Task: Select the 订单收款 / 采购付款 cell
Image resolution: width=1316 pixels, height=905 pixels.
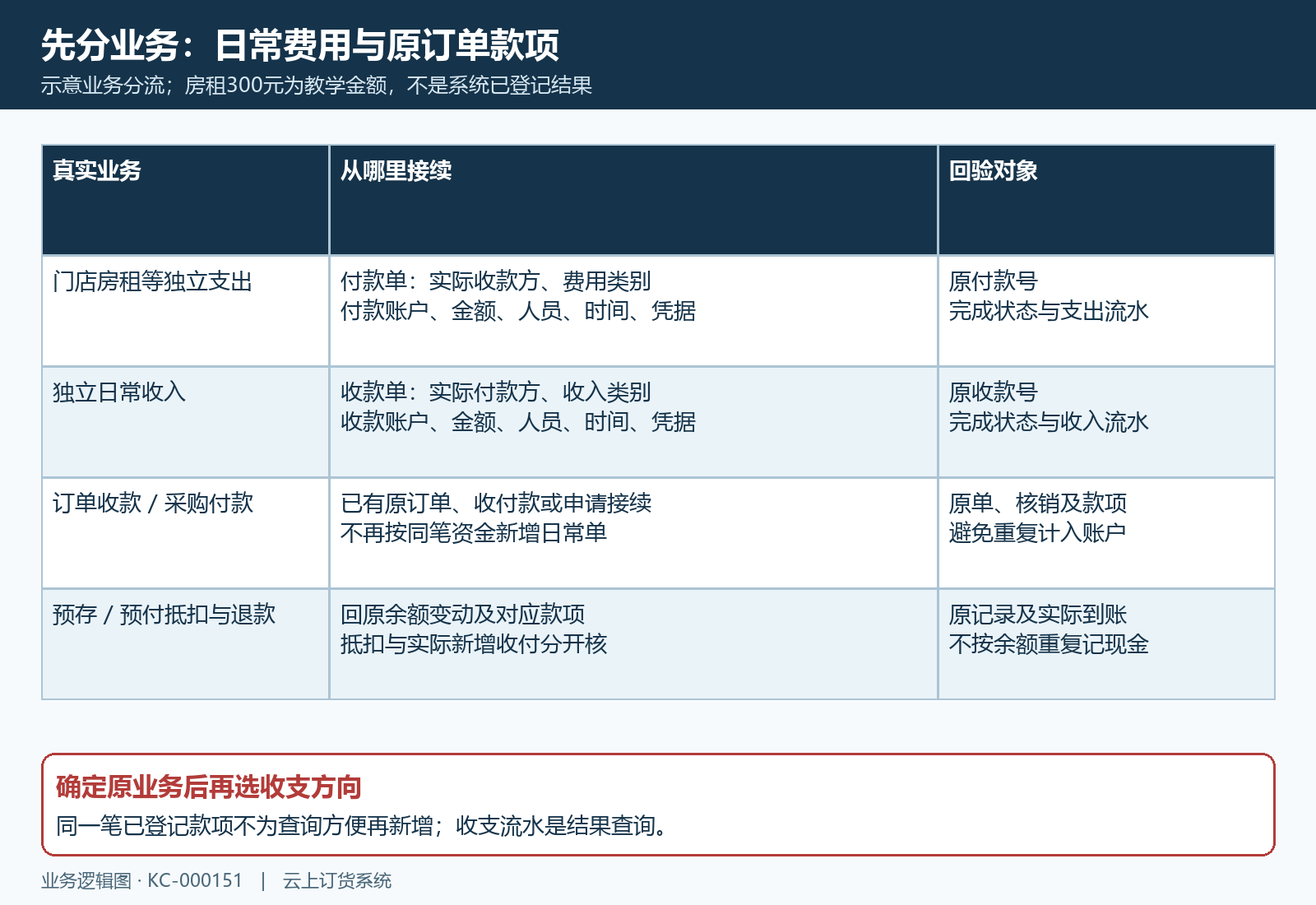Action: pyautogui.click(x=185, y=533)
